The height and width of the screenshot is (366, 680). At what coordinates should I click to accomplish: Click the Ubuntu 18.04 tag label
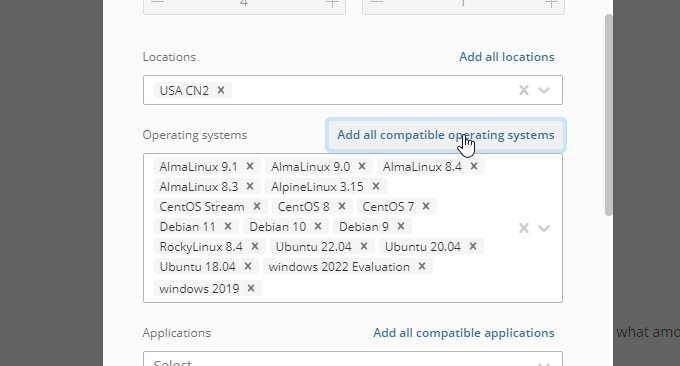pyautogui.click(x=197, y=266)
